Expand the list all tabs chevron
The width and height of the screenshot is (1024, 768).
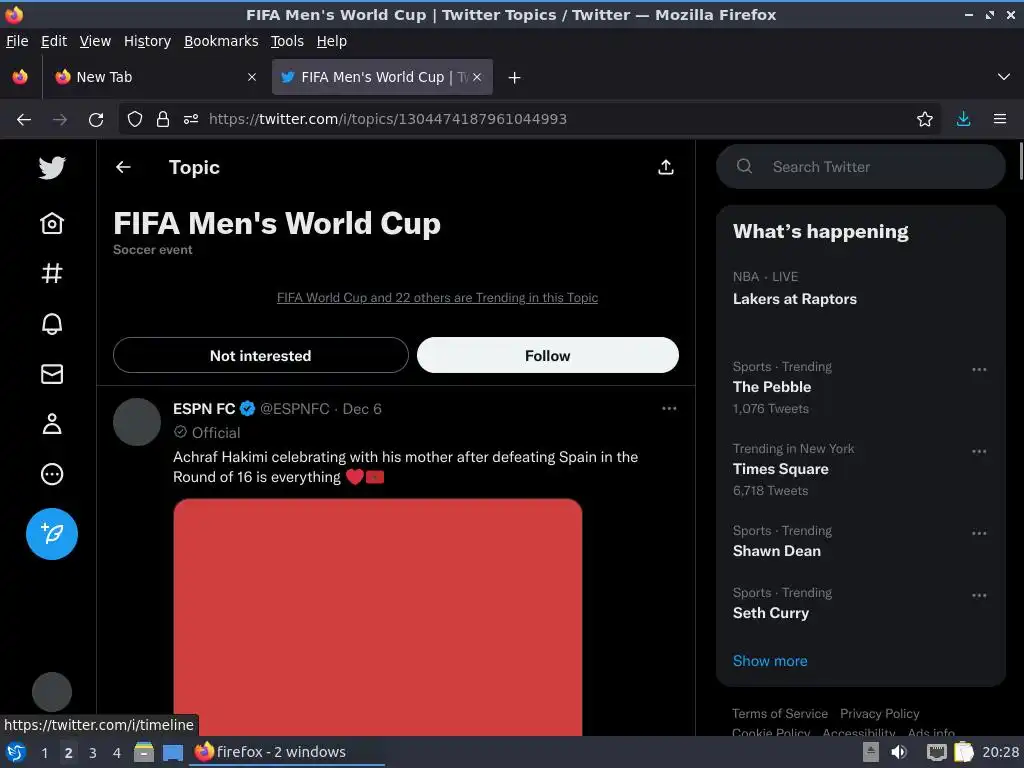point(1004,77)
